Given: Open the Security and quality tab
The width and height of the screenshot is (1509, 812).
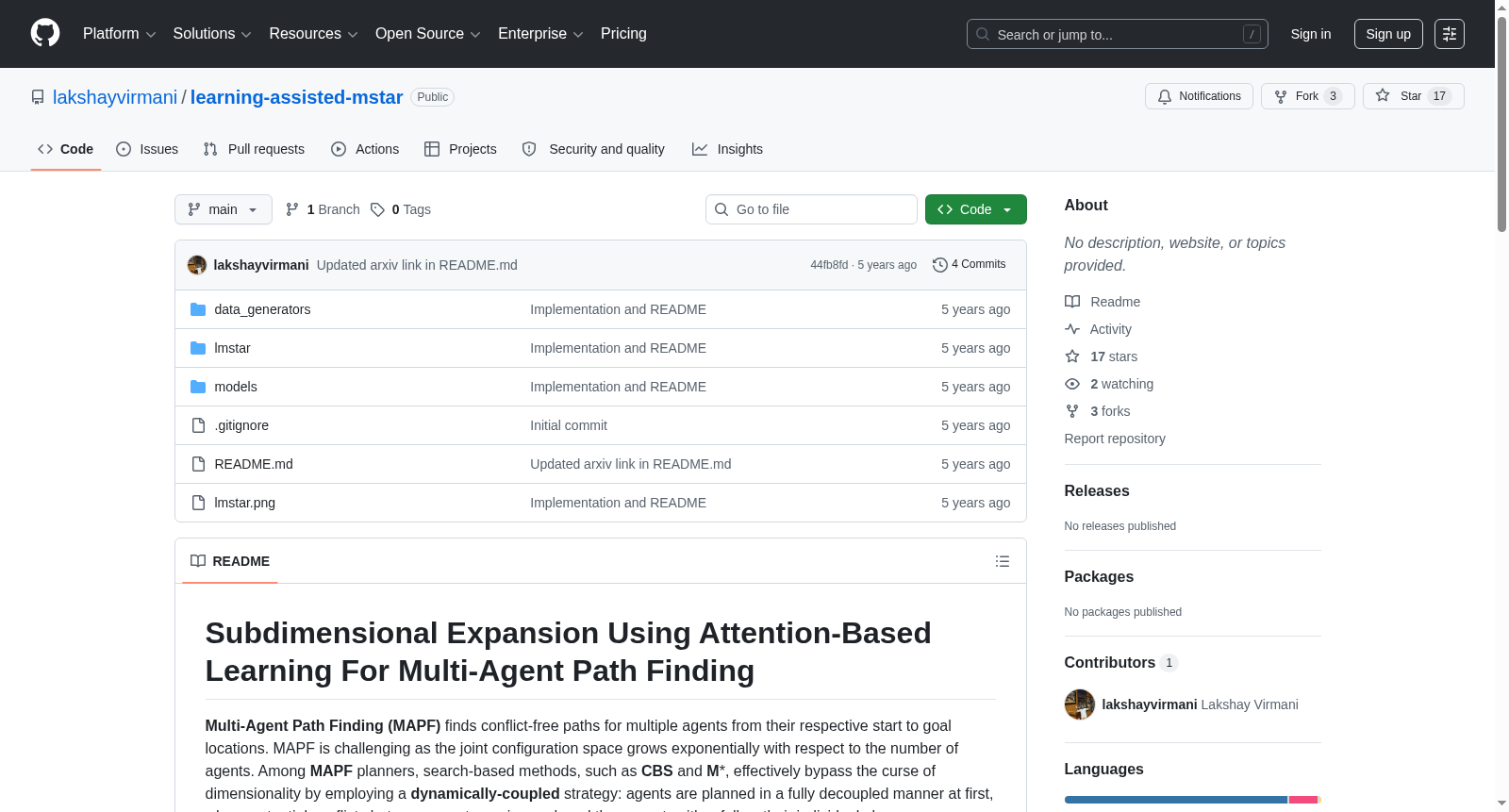Looking at the screenshot, I should [593, 149].
